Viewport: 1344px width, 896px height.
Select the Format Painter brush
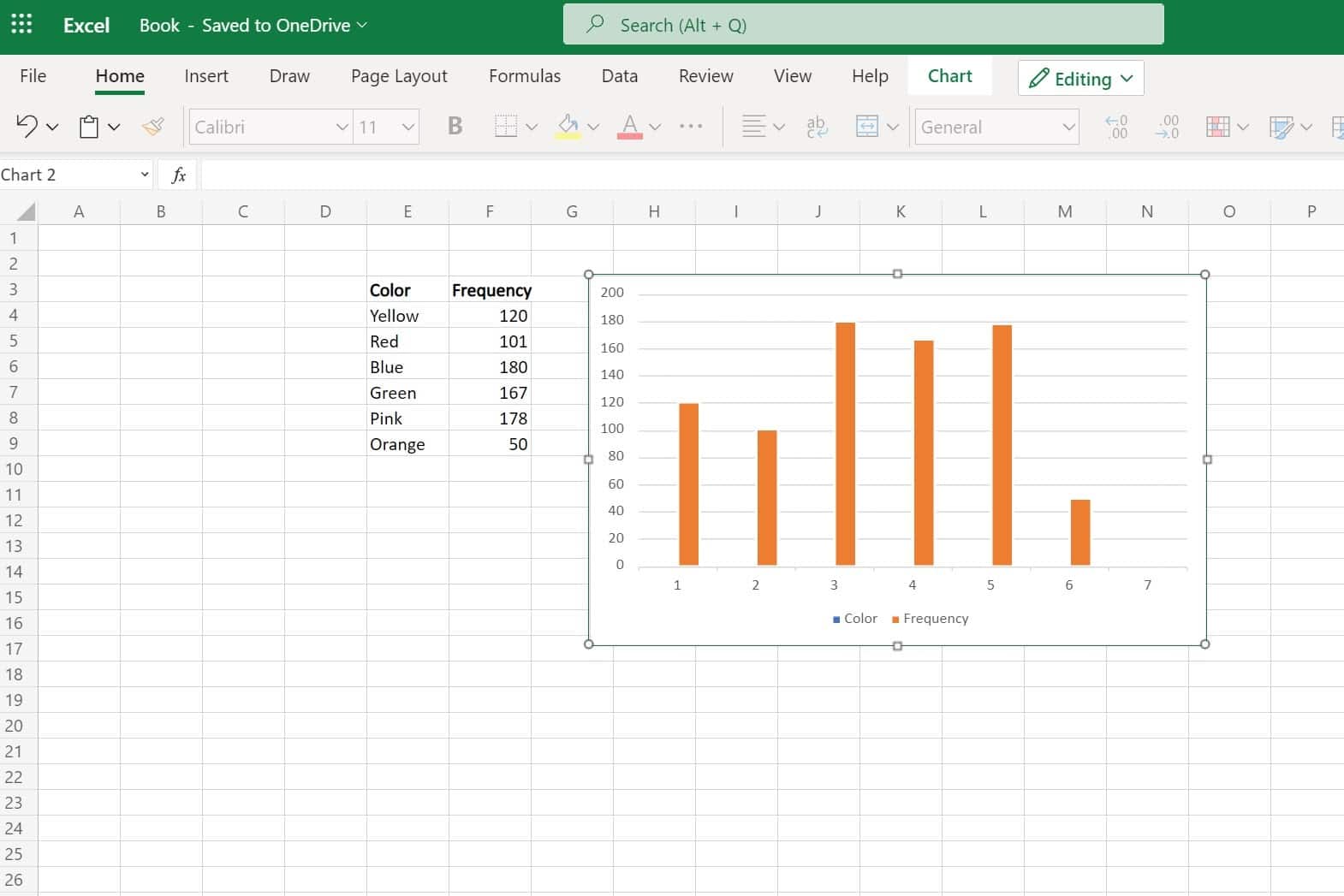(153, 127)
